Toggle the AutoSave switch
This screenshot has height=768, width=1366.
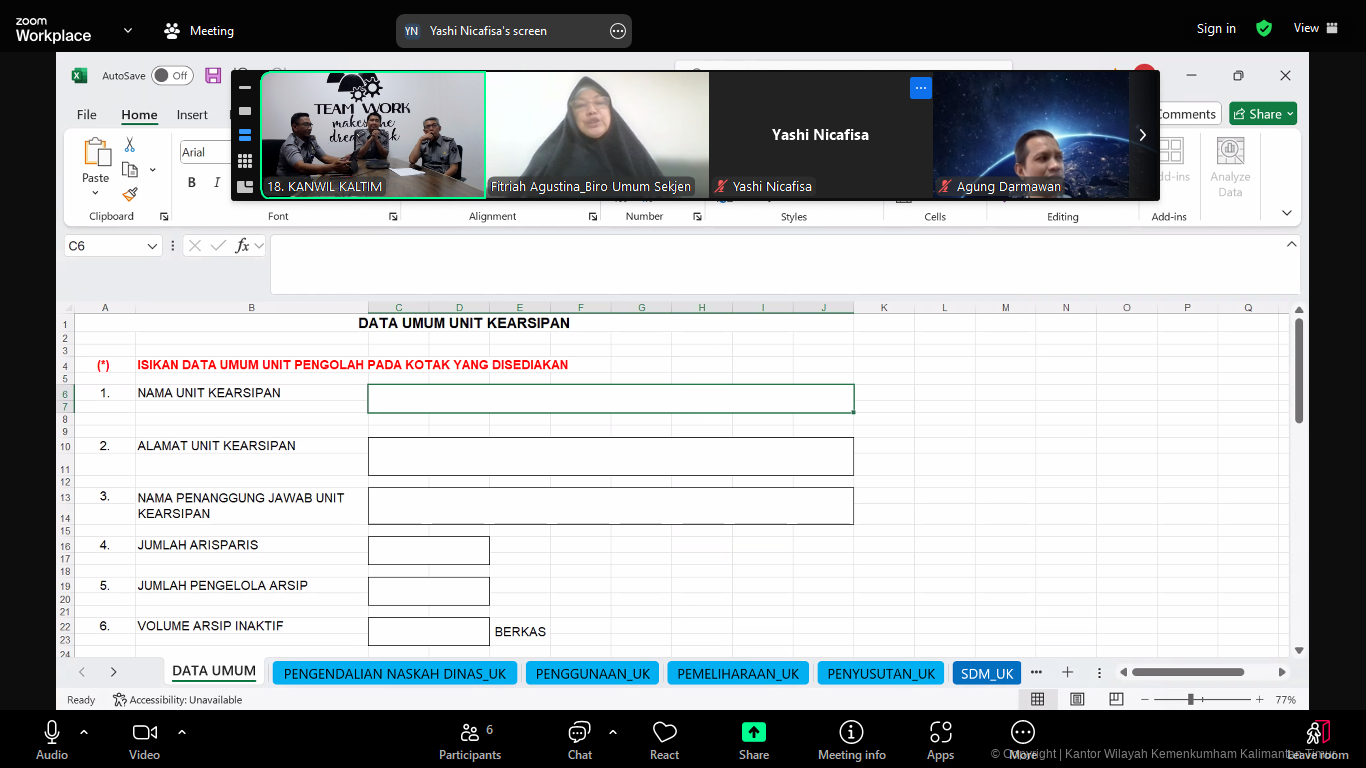pyautogui.click(x=171, y=75)
